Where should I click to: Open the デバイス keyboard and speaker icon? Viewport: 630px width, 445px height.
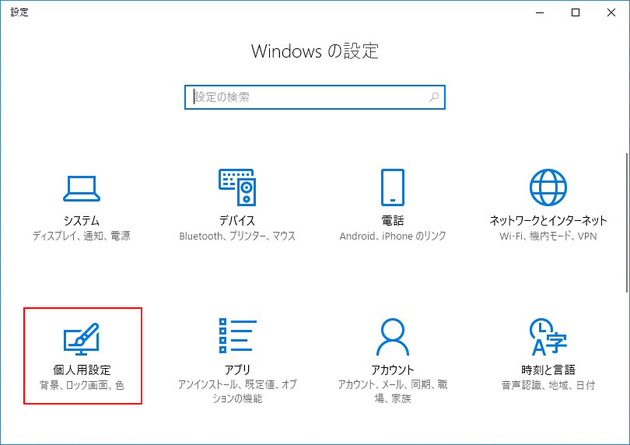[x=237, y=187]
